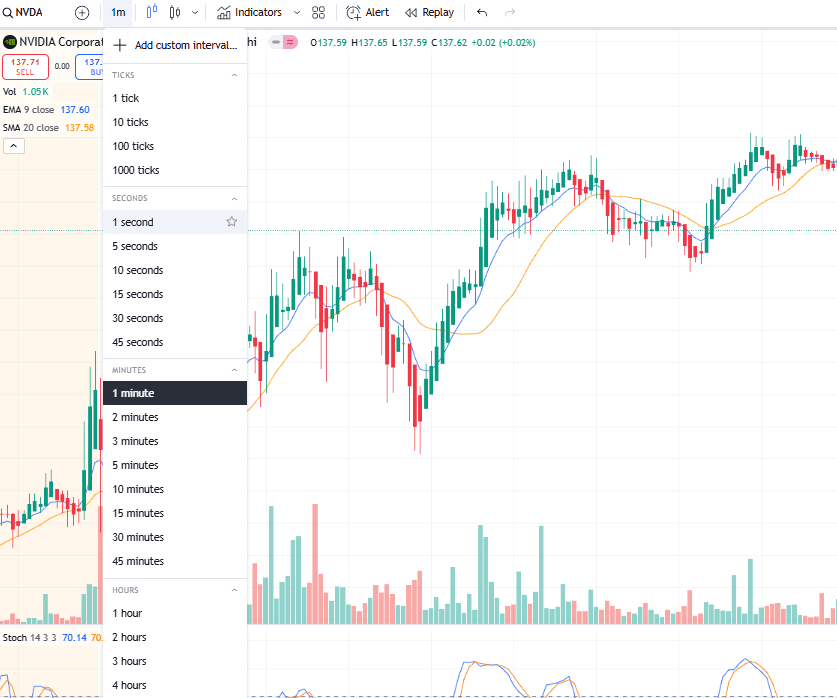Click the compare or add symbol plus icon

pyautogui.click(x=82, y=13)
